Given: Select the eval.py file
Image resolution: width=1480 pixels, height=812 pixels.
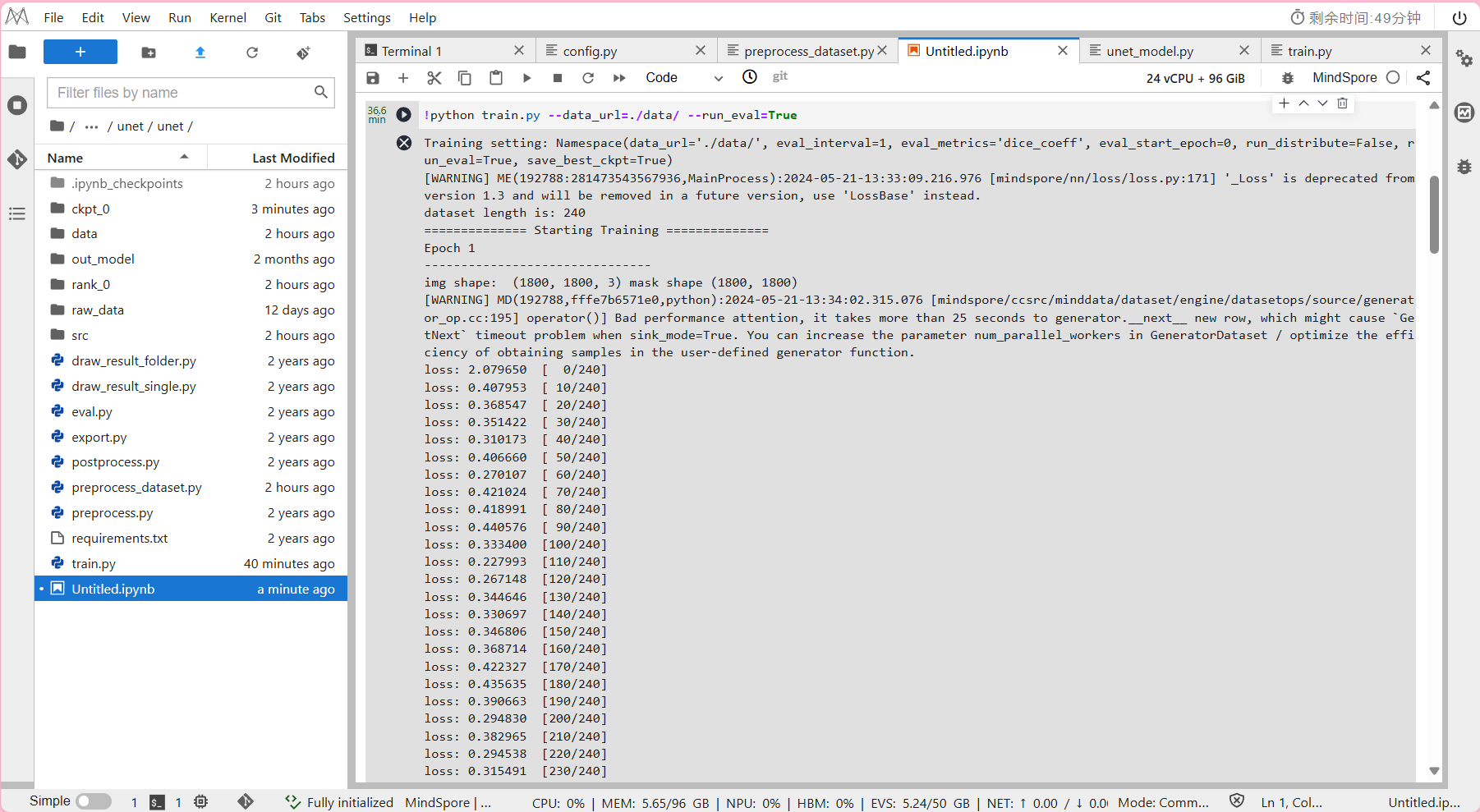Looking at the screenshot, I should 191,411.
